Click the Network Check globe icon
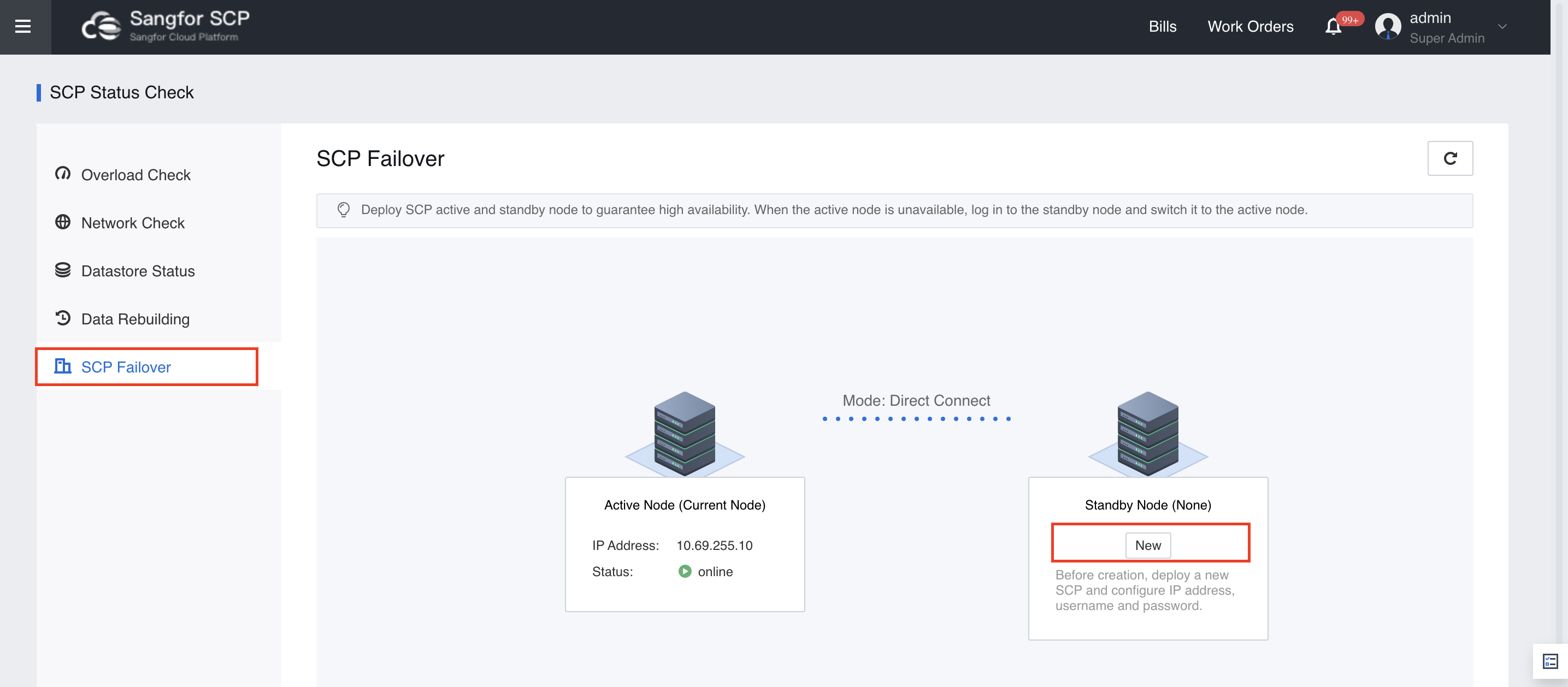This screenshot has width=1568, height=687. point(63,222)
